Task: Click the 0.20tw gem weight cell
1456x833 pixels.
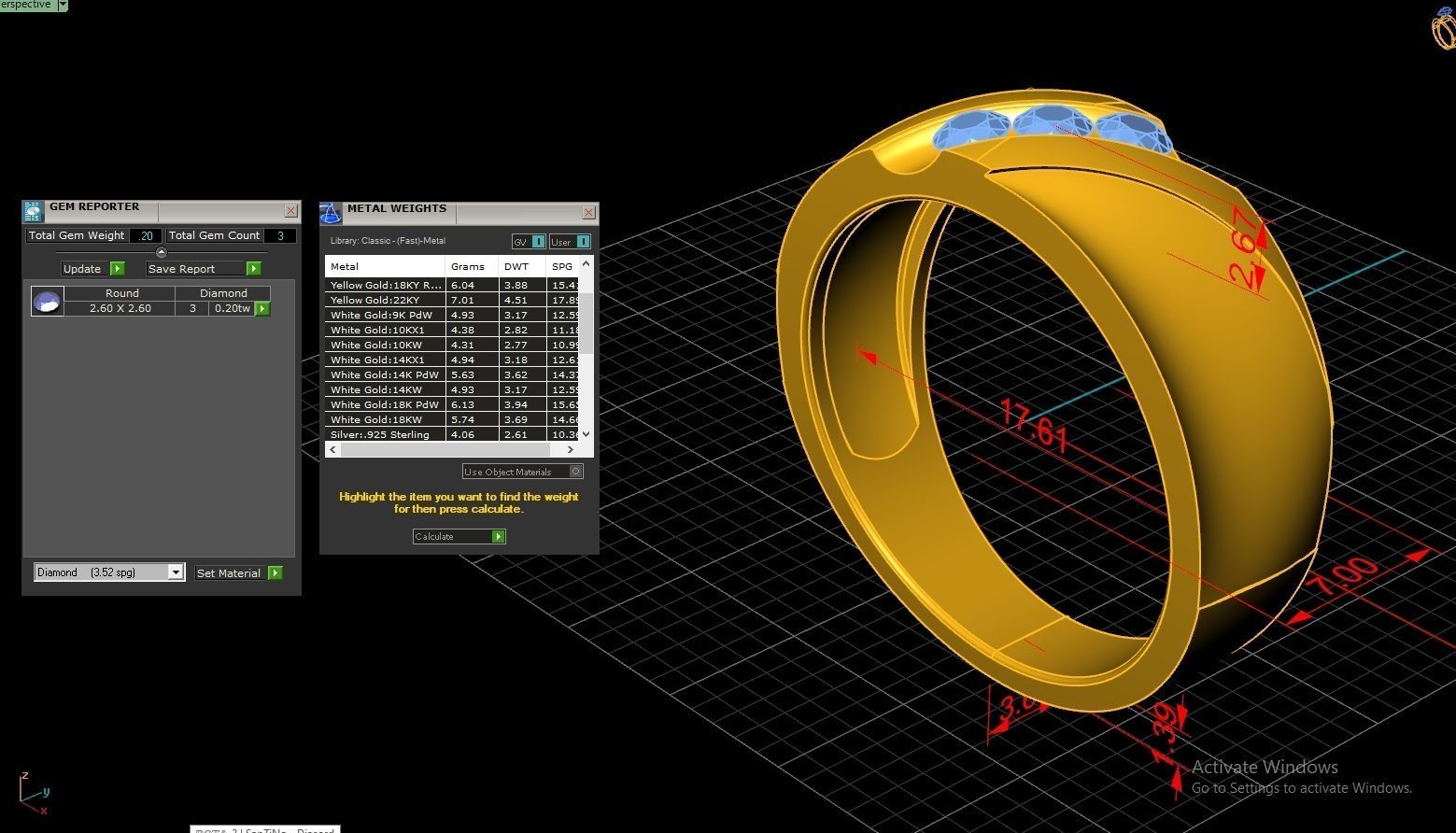Action: pyautogui.click(x=233, y=308)
